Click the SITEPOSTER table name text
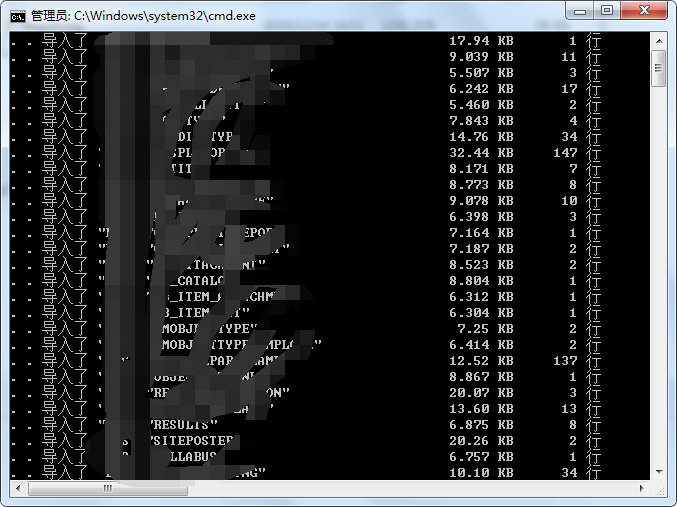The width and height of the screenshot is (677, 507). (x=192, y=440)
